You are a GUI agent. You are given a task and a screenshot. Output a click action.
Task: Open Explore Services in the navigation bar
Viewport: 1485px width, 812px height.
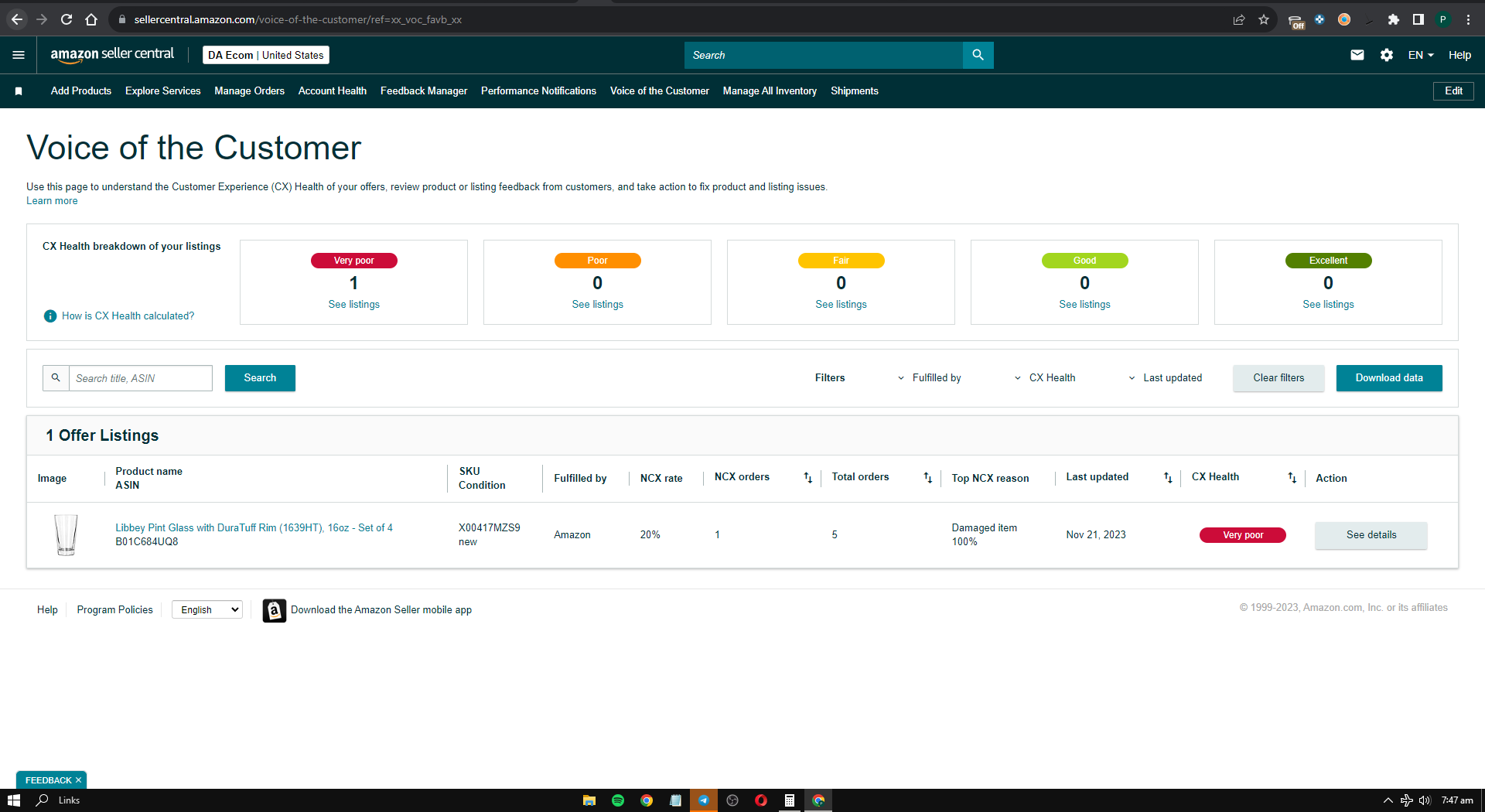coord(163,91)
